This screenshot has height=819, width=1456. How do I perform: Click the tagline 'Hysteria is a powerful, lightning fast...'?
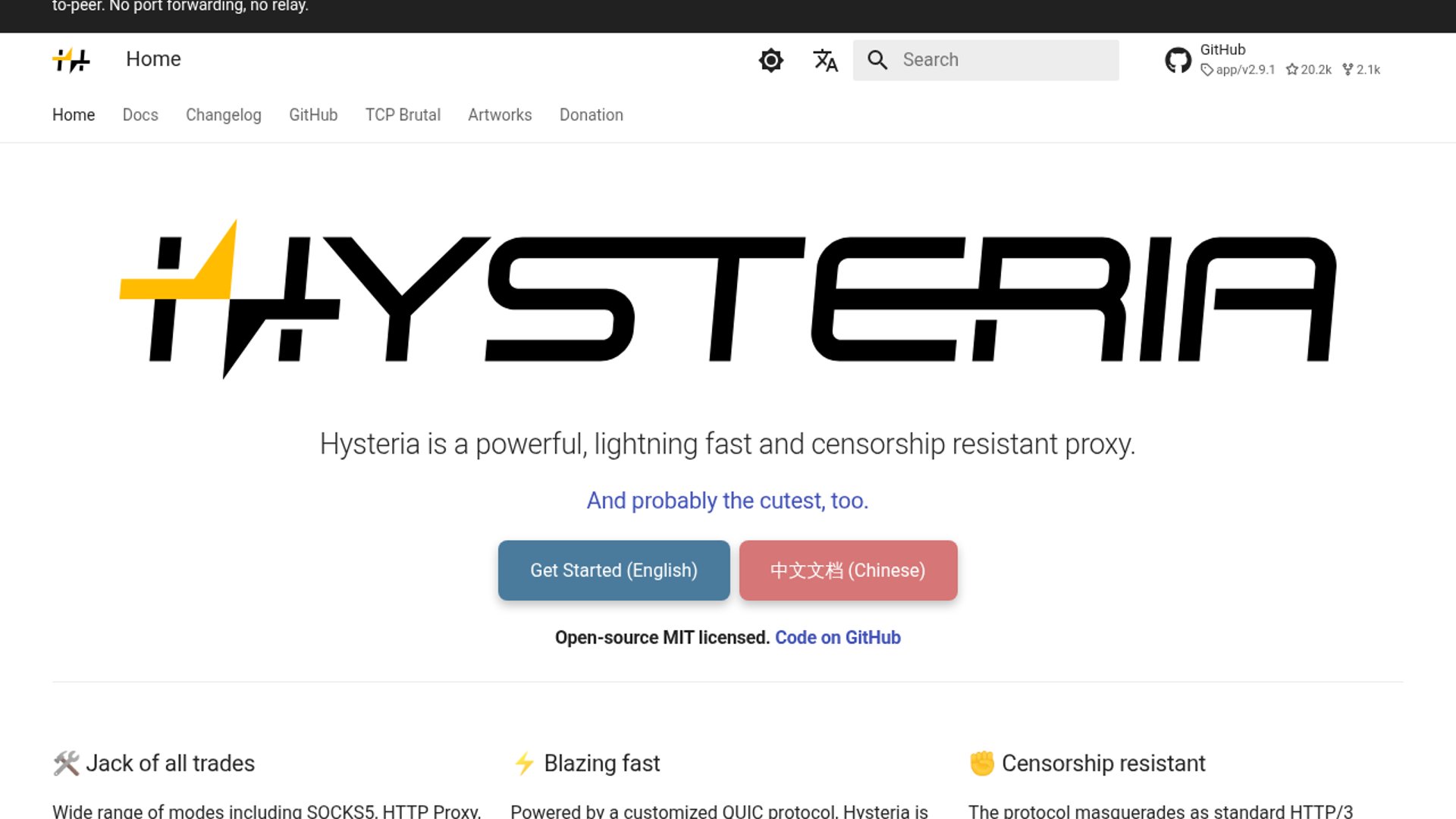point(727,444)
